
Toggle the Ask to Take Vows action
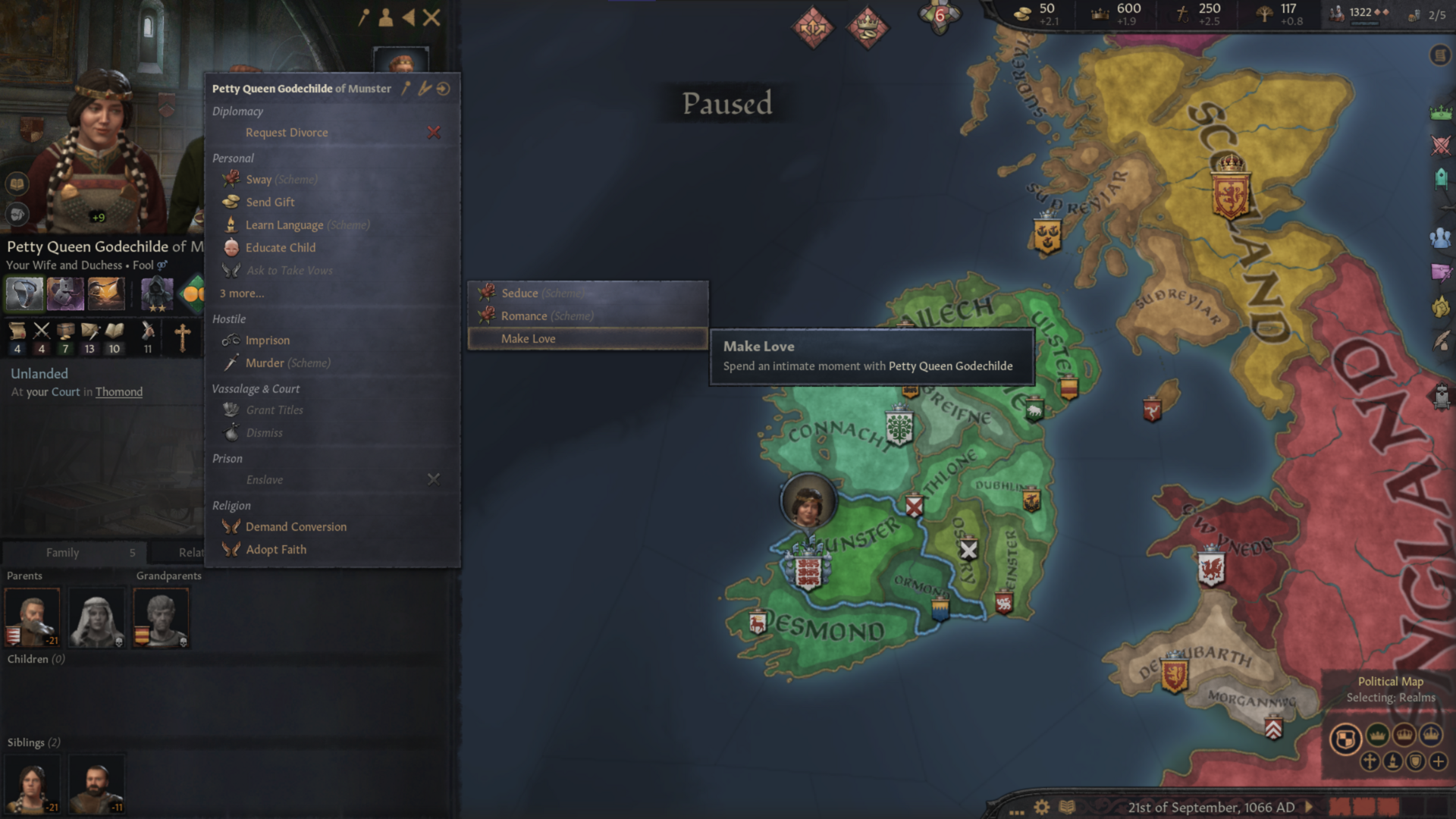[290, 270]
